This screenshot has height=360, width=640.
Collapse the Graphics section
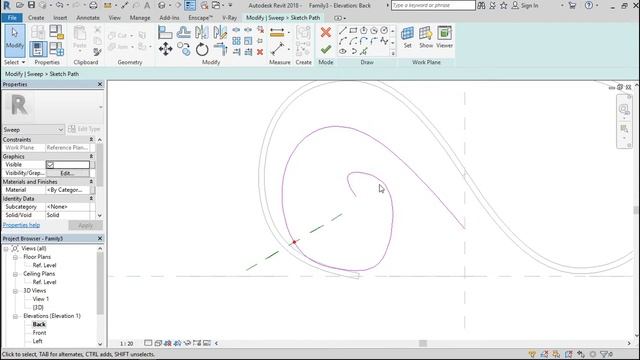click(91, 156)
